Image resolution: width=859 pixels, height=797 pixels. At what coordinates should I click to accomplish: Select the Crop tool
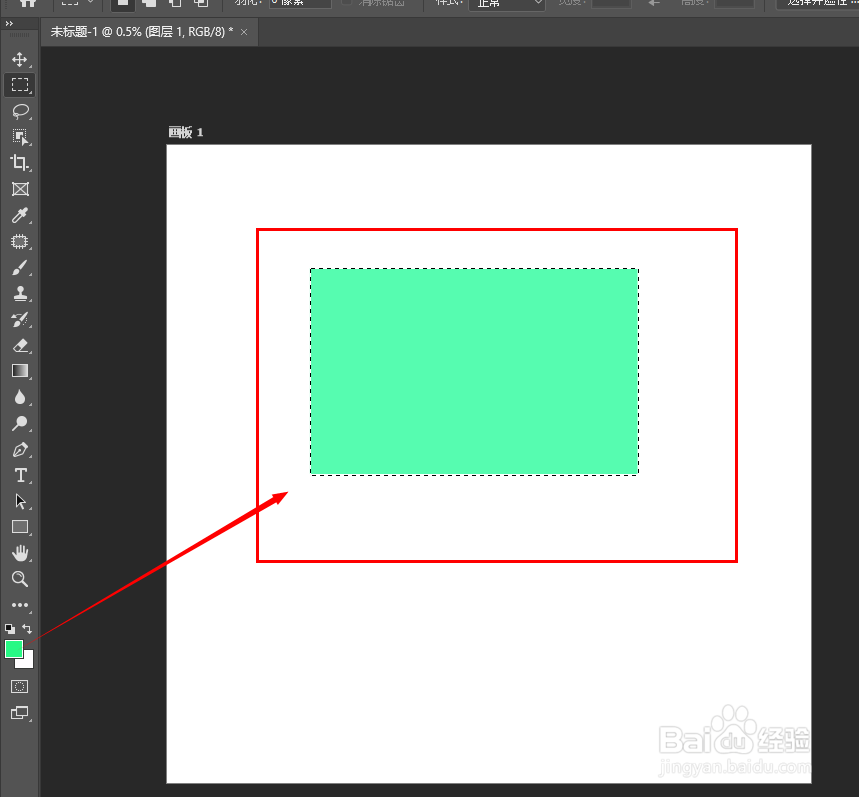[x=20, y=163]
